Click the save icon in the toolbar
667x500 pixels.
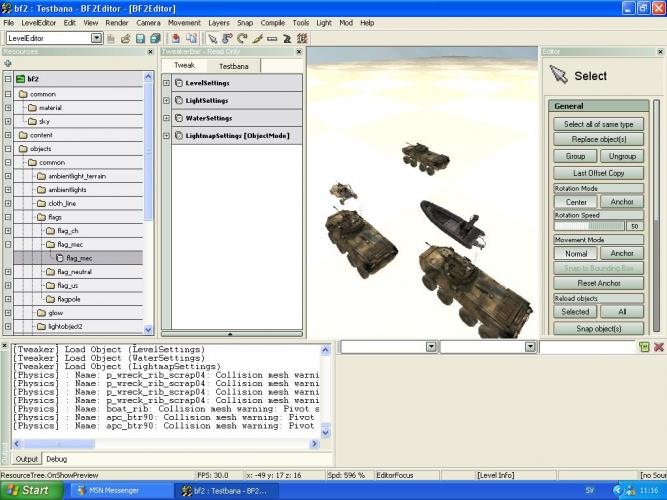pyautogui.click(x=140, y=38)
